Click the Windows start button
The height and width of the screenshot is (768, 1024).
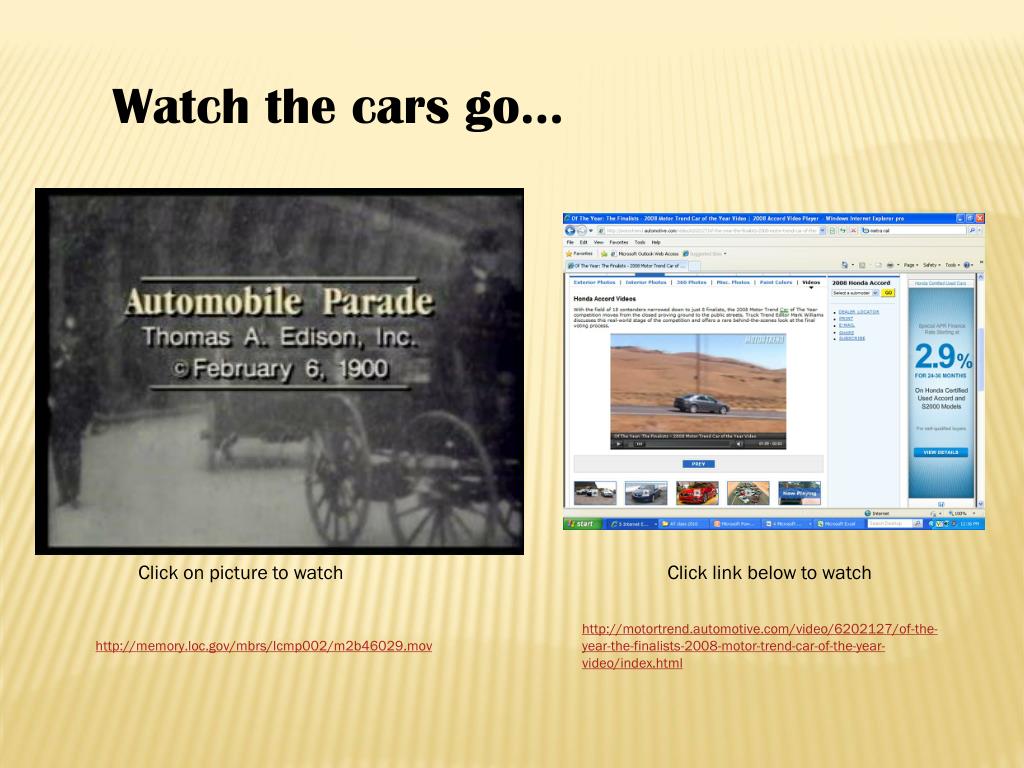coord(583,524)
